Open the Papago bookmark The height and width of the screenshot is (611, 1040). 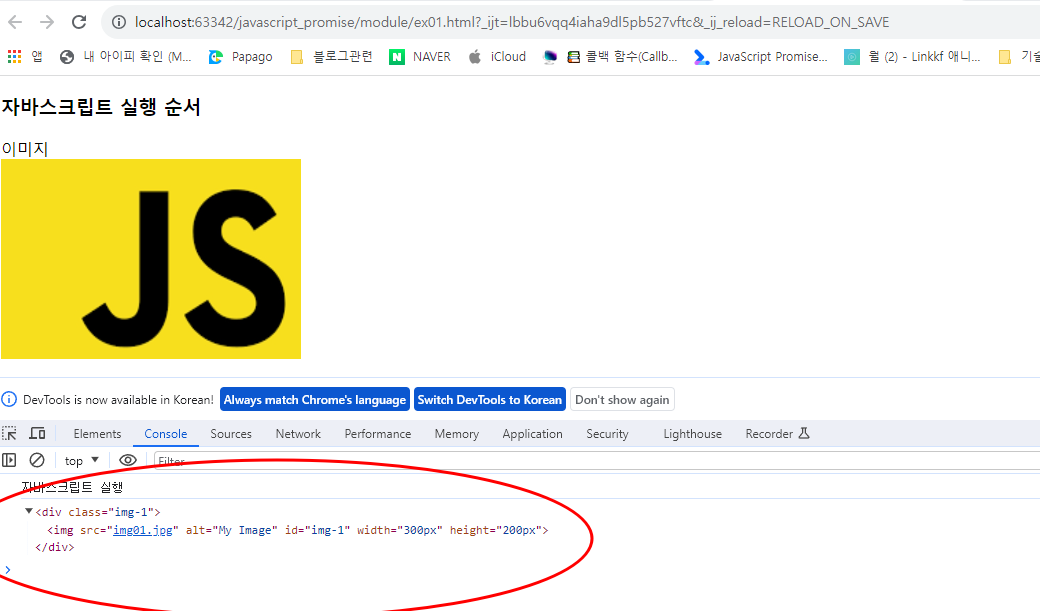(x=240, y=57)
